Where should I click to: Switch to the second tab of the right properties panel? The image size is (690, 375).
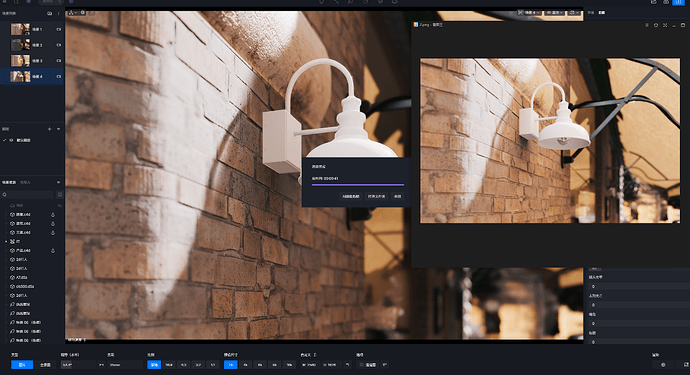coord(602,13)
